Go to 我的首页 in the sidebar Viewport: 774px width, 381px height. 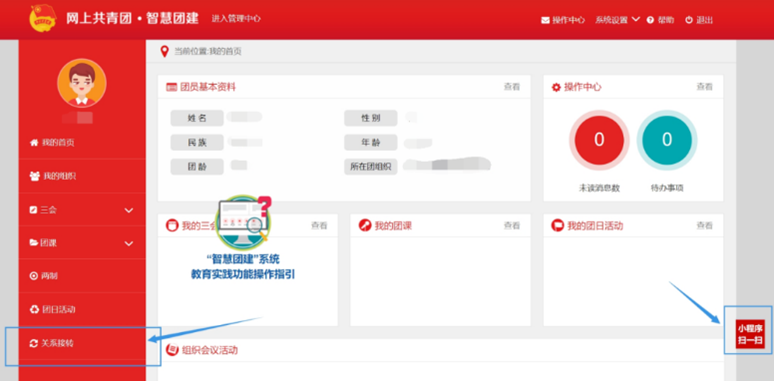pyautogui.click(x=82, y=143)
